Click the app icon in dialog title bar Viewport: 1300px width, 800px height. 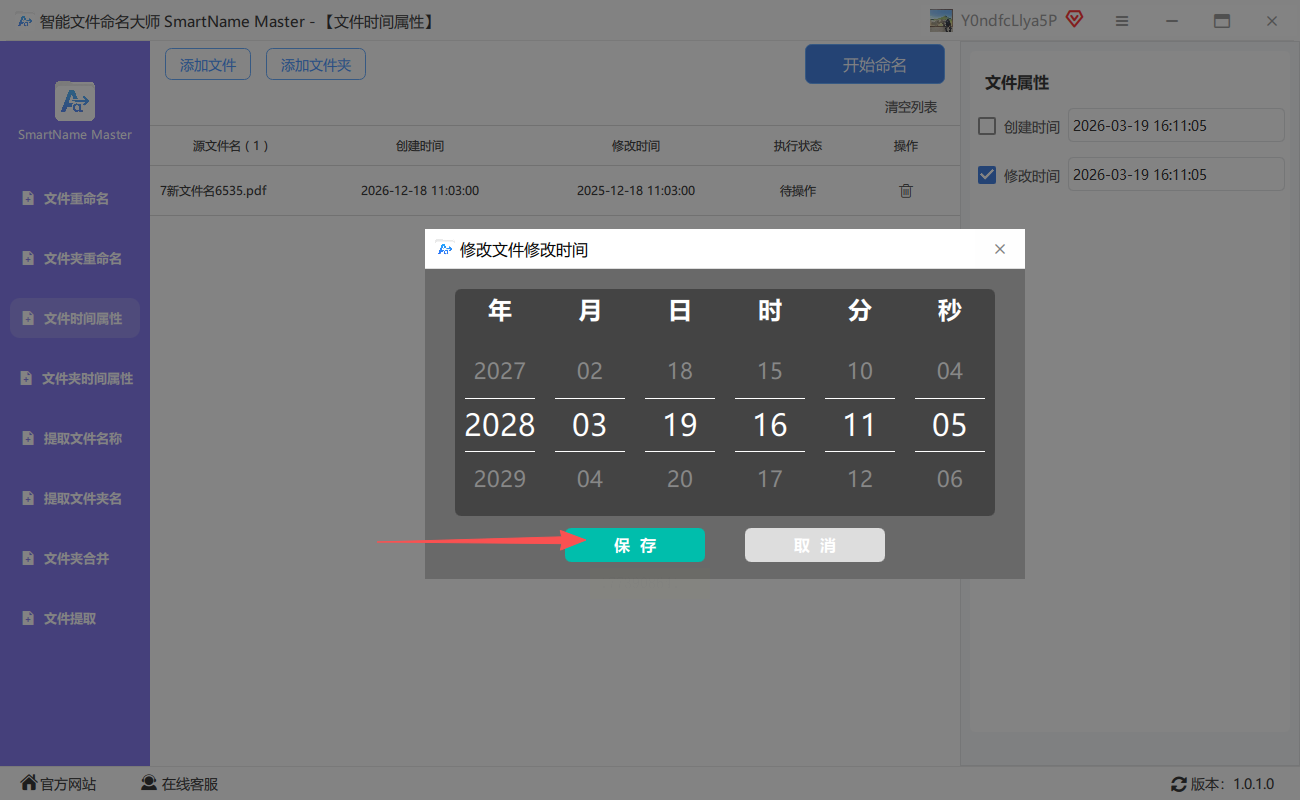pyautogui.click(x=445, y=249)
